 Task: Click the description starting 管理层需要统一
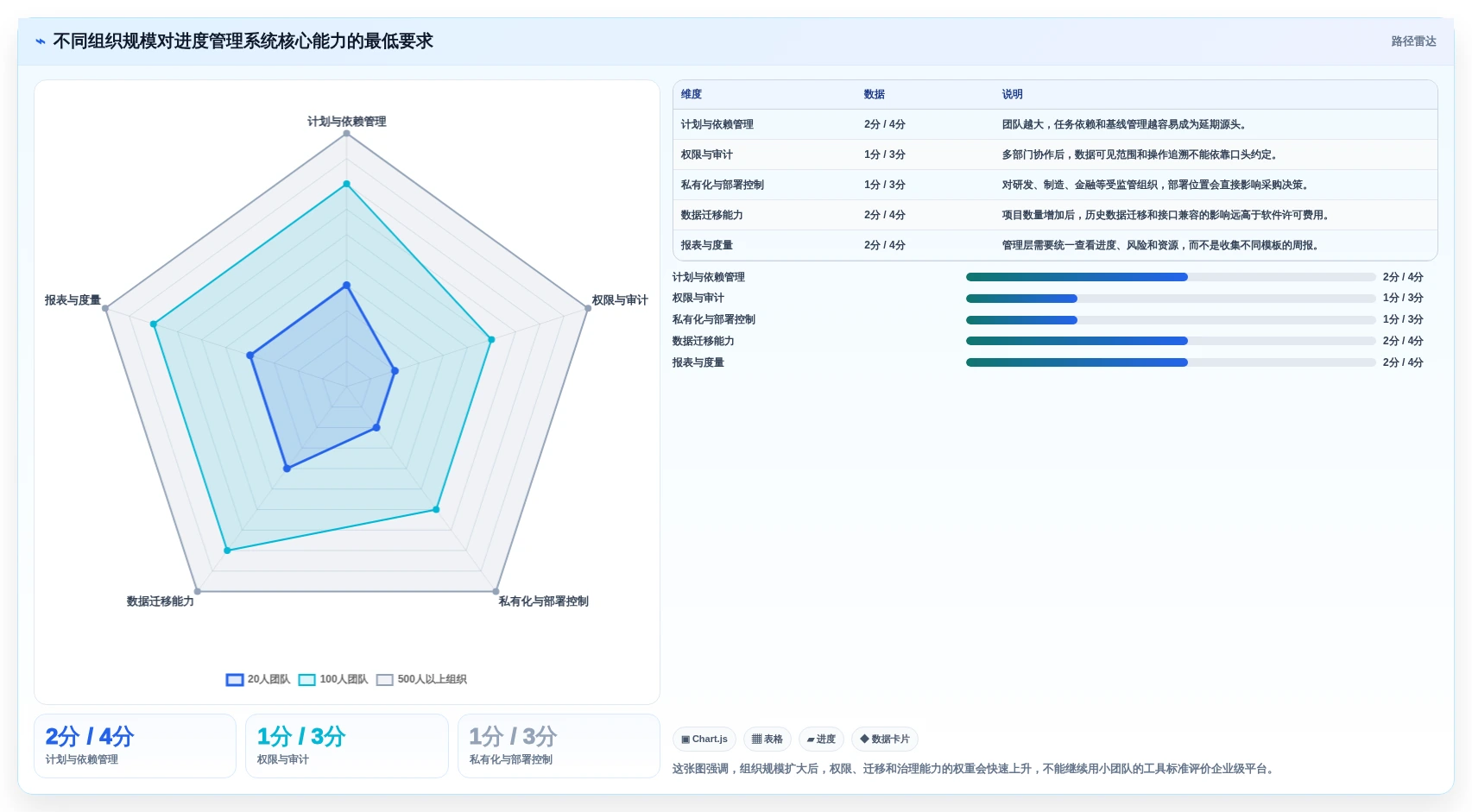pos(1162,246)
